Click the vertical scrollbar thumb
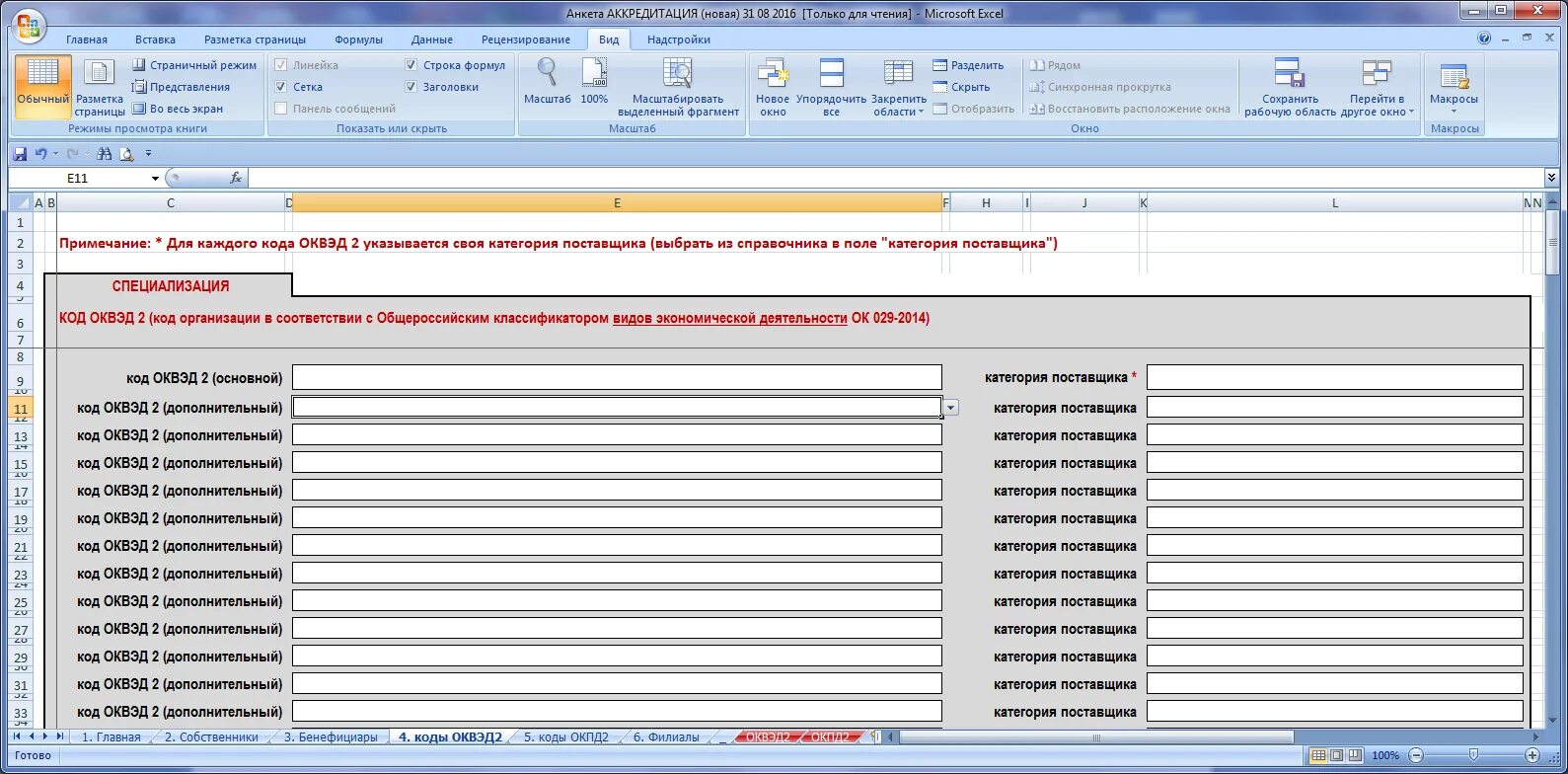The width and height of the screenshot is (1568, 774). point(1552,242)
